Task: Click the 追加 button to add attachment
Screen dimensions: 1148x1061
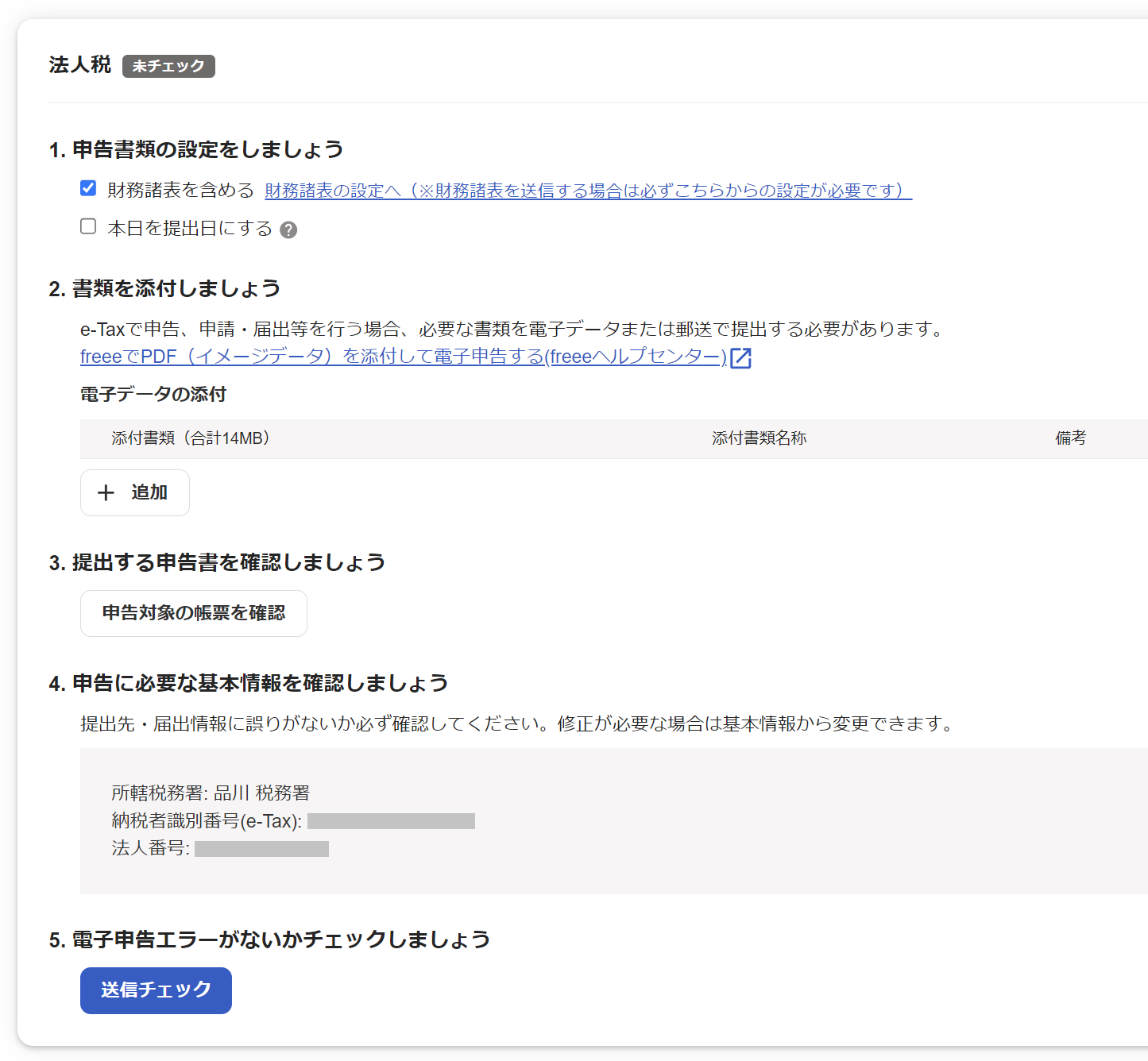Action: tap(135, 492)
